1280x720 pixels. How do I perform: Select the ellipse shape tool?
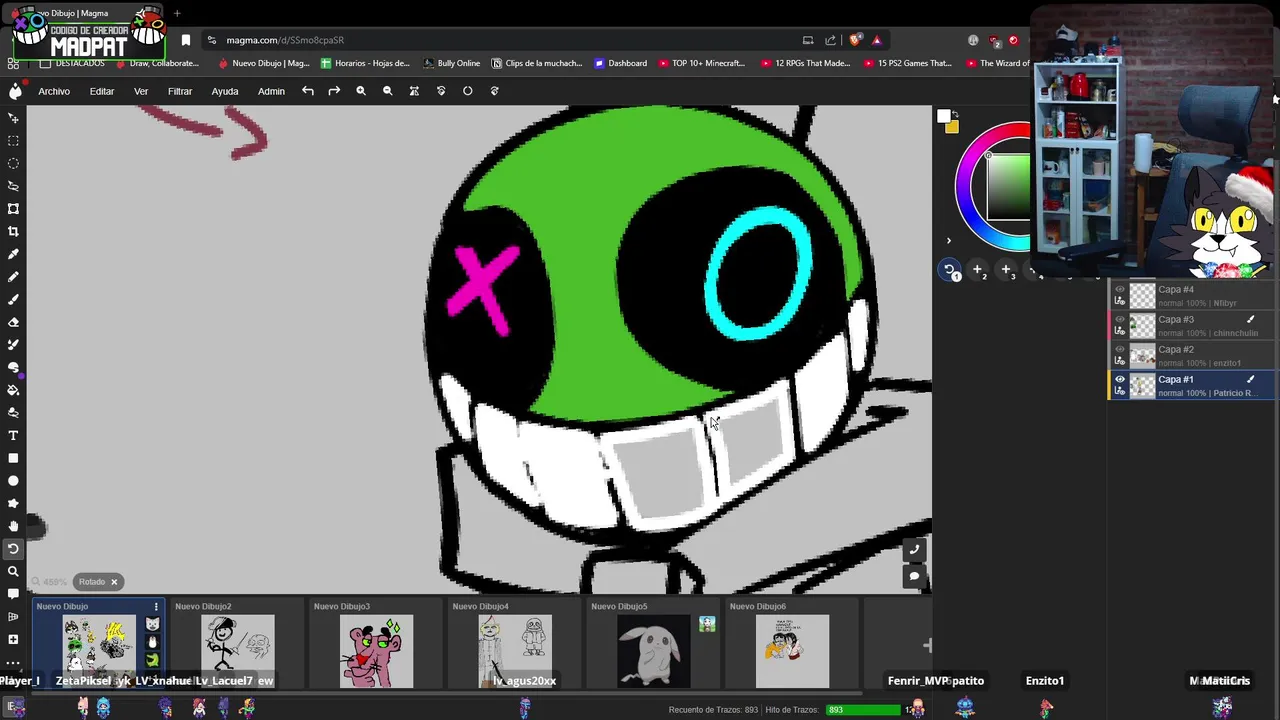coord(13,481)
